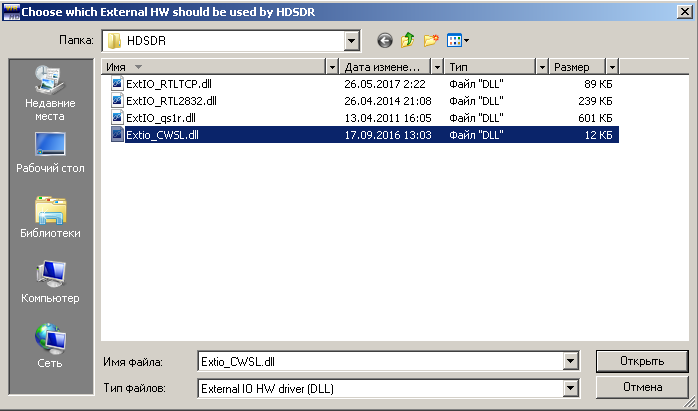Go back using the round arrow icon
698x411 pixels.
[x=385, y=41]
